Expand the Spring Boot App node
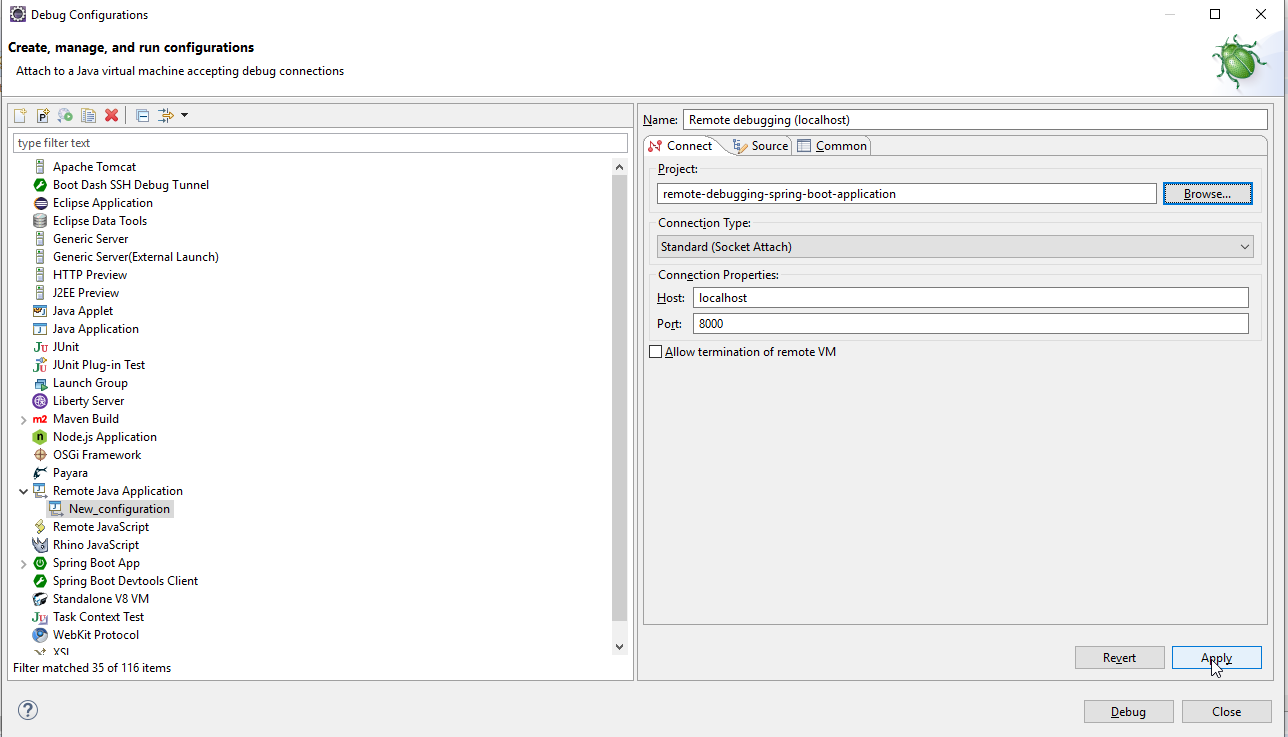This screenshot has height=737, width=1288. tap(23, 563)
